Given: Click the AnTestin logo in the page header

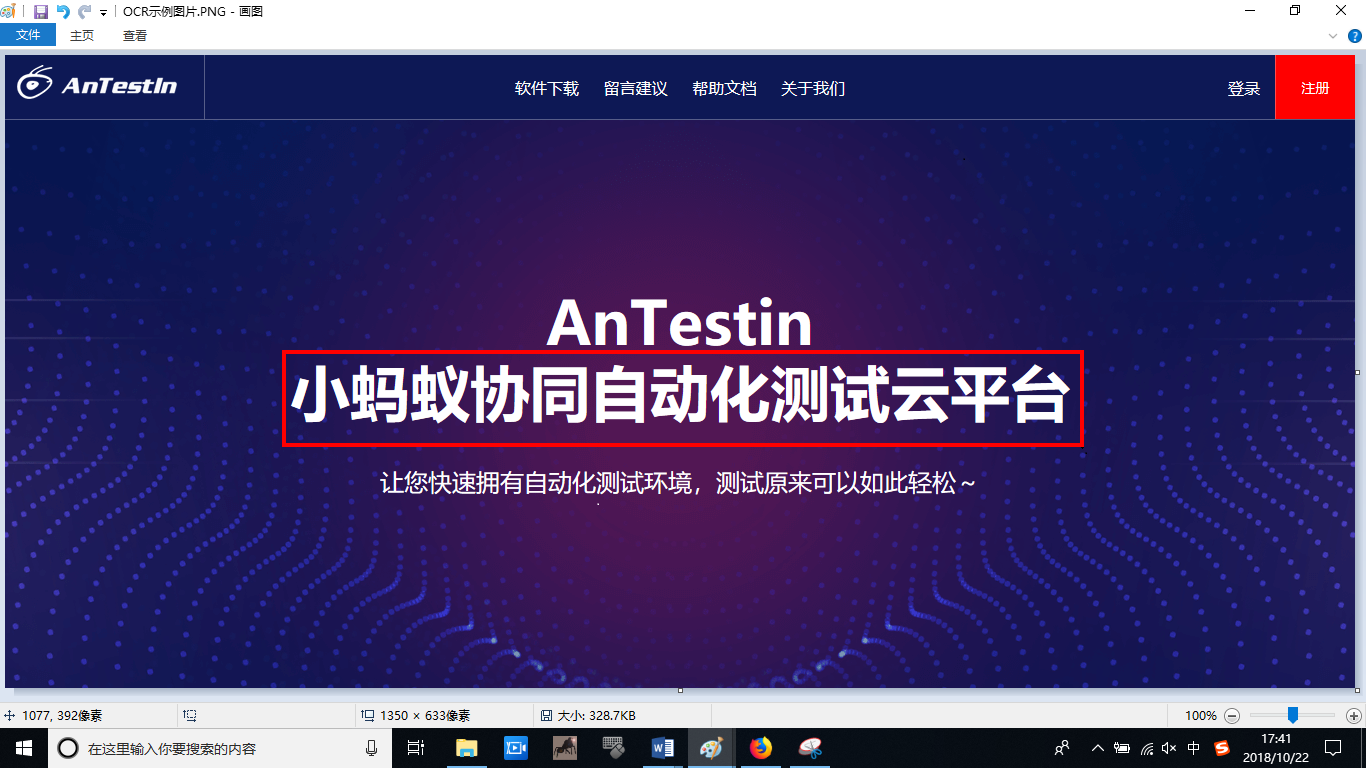Looking at the screenshot, I should click(97, 84).
